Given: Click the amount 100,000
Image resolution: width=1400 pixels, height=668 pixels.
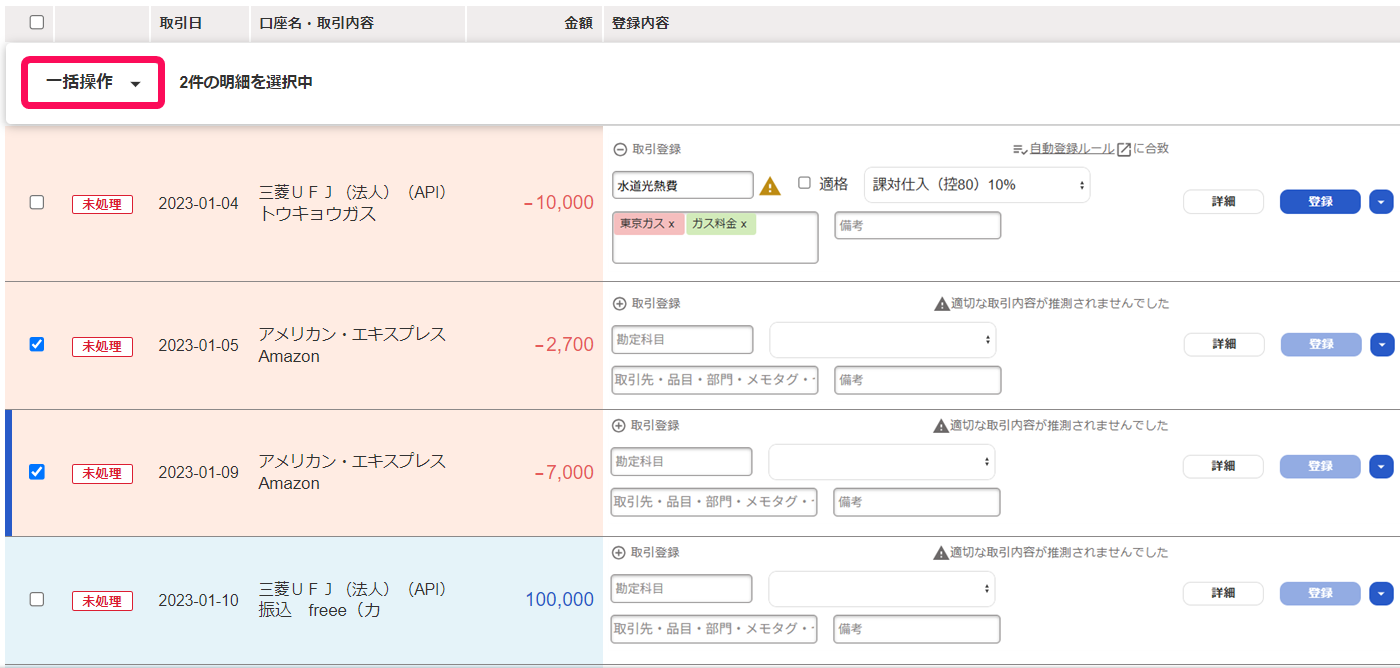Looking at the screenshot, I should 560,600.
